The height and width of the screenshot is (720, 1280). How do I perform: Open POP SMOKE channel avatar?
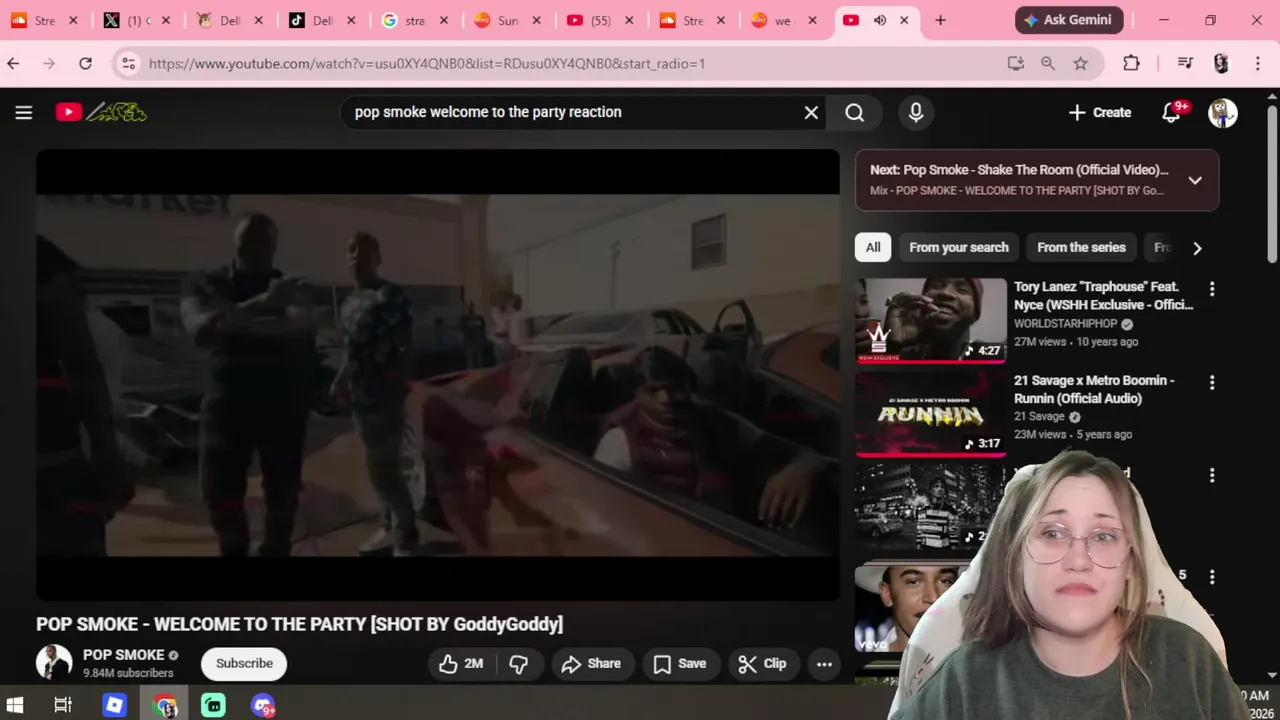[x=54, y=663]
